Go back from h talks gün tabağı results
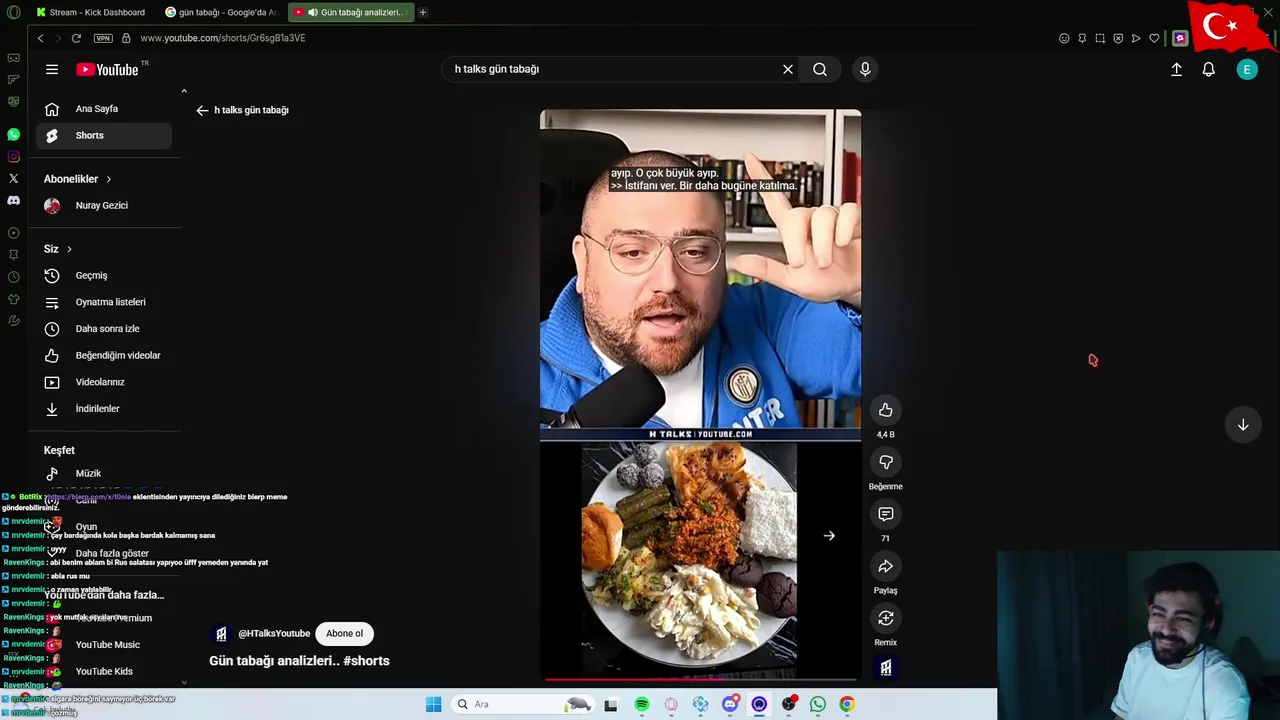 (x=202, y=110)
